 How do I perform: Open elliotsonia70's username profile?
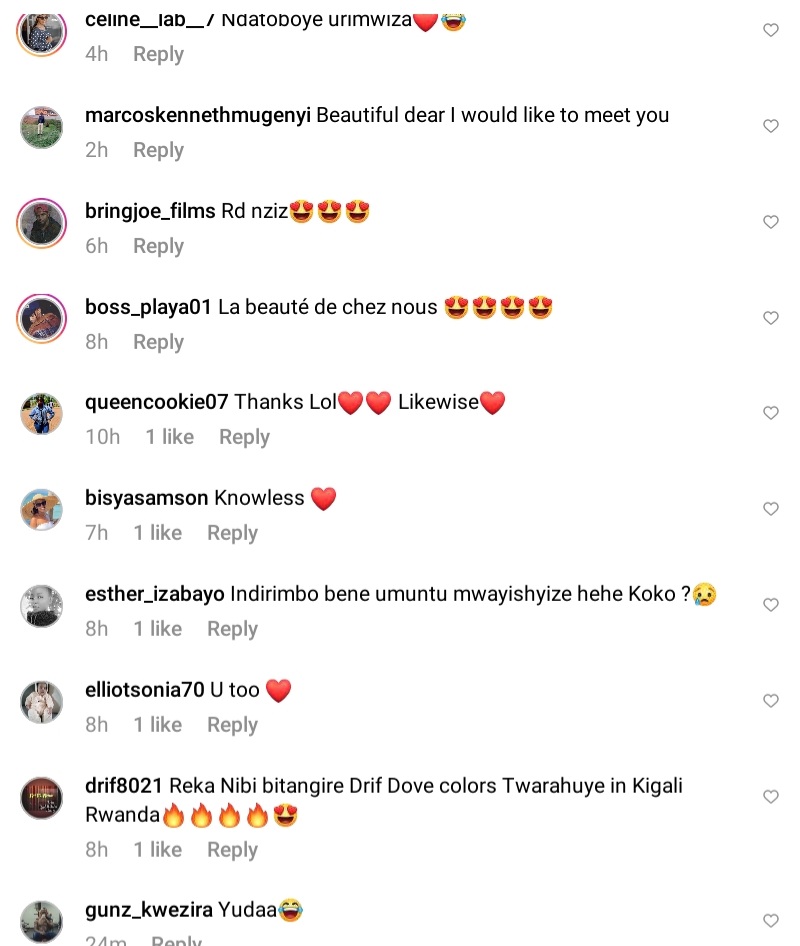click(x=145, y=690)
